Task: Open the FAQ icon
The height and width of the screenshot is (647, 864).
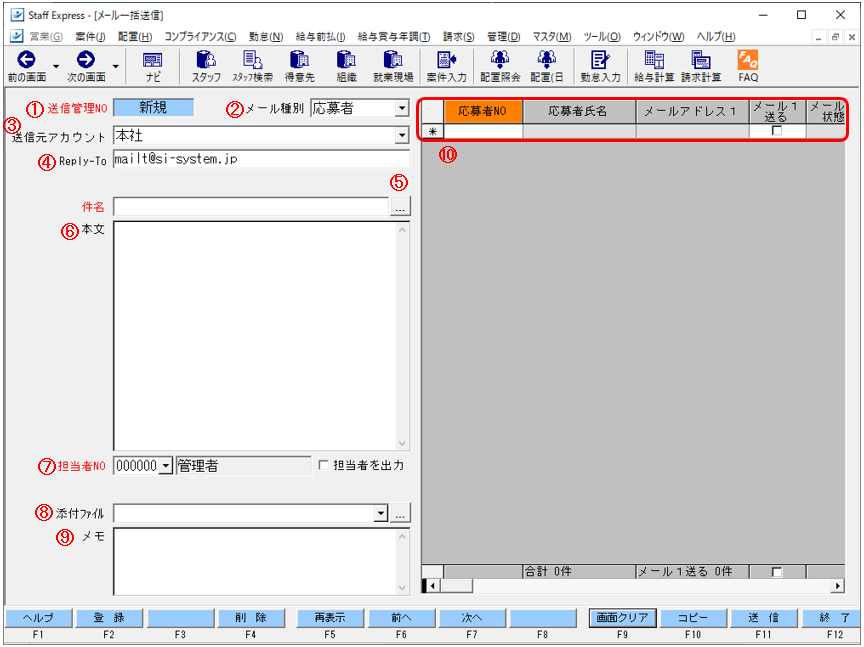Action: point(748,60)
